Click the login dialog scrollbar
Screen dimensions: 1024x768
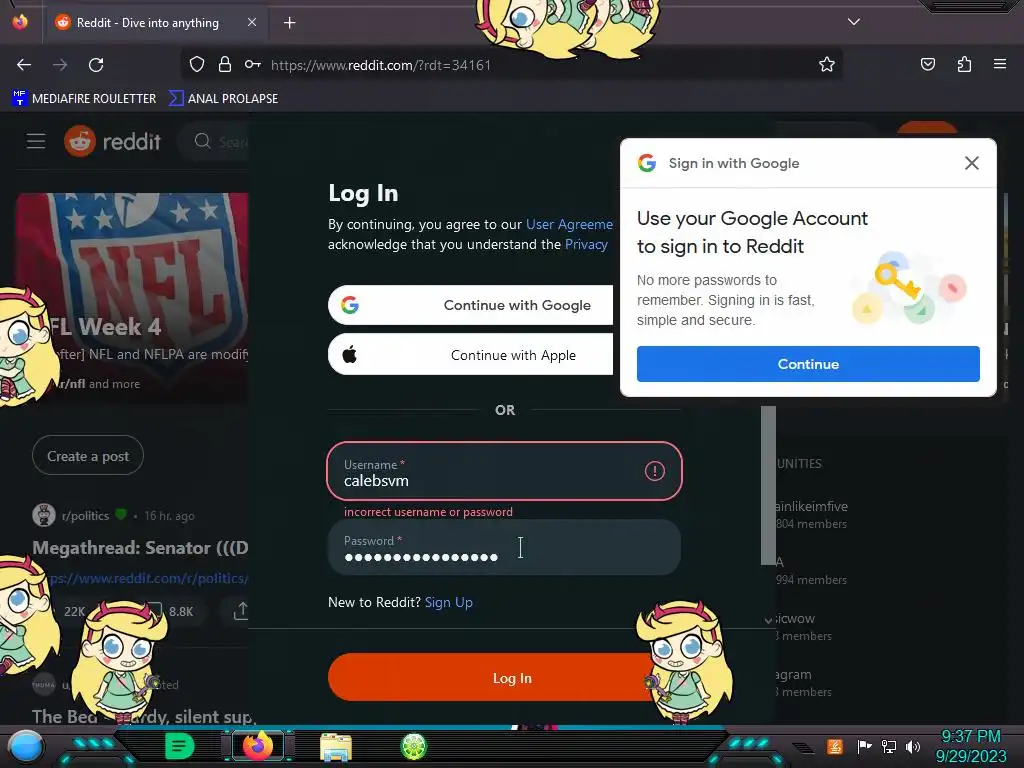point(768,485)
